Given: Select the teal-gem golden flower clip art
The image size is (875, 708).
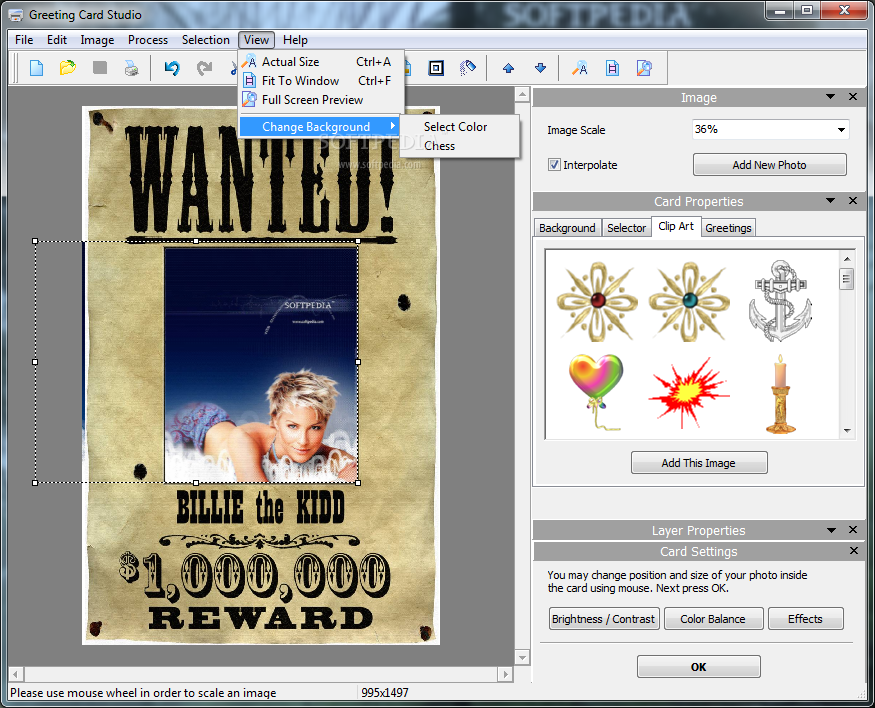Looking at the screenshot, I should pyautogui.click(x=690, y=301).
